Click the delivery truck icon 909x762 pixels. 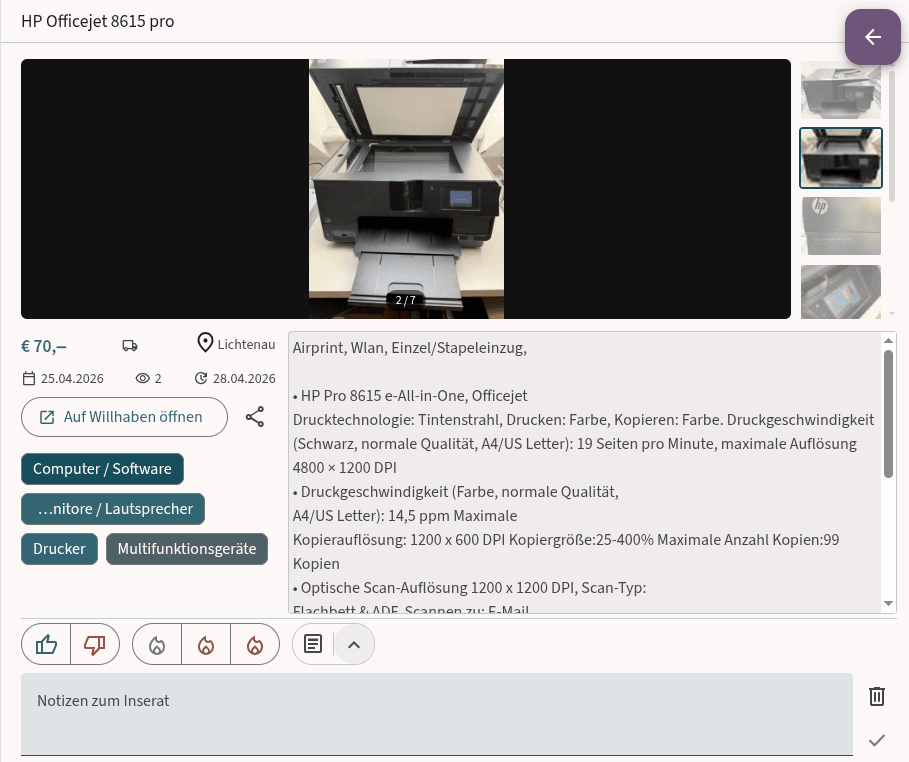pos(130,346)
